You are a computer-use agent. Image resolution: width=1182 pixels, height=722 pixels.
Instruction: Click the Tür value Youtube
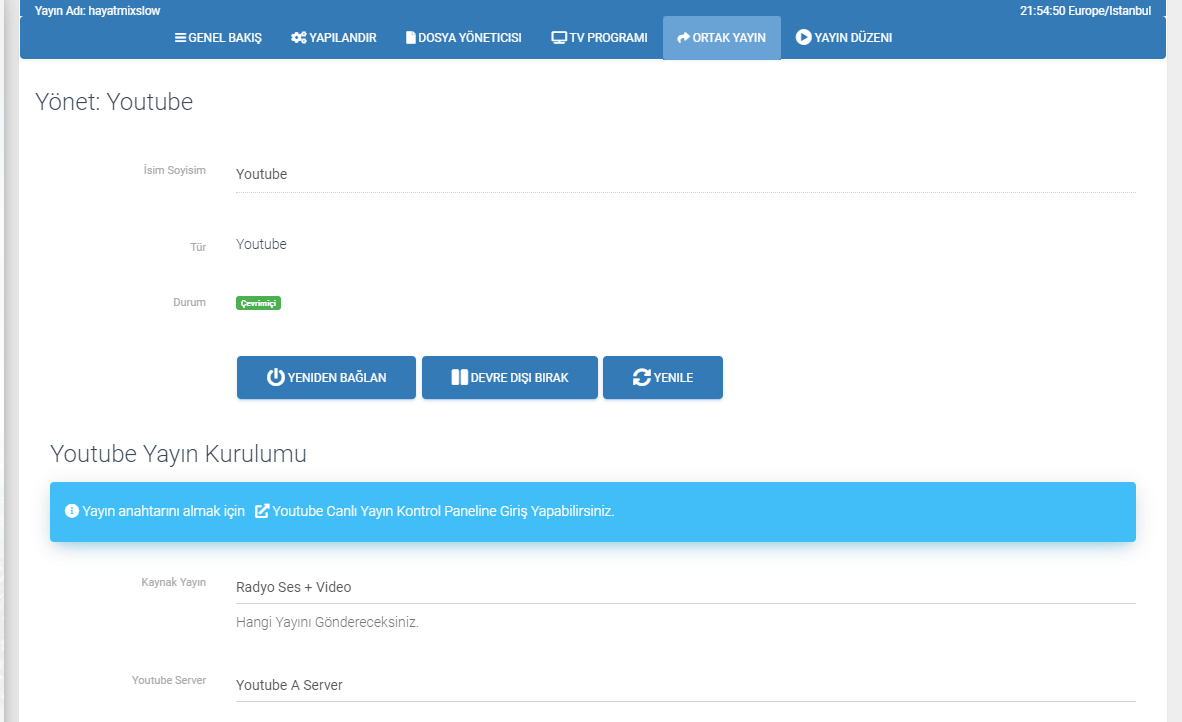261,244
